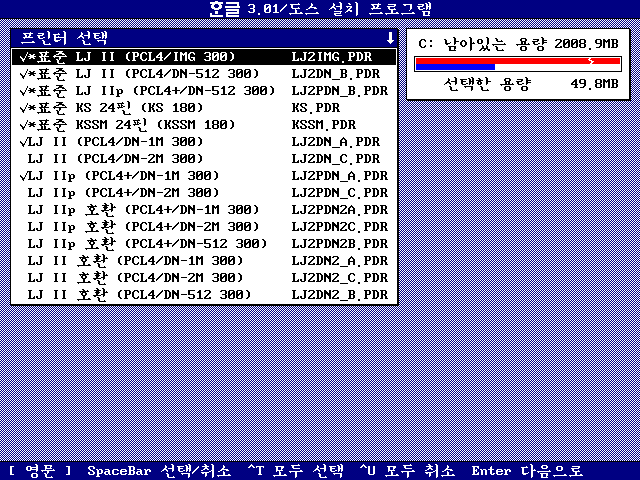Click file name LJ2IMG.PDR
The width and height of the screenshot is (640, 480).
[331, 57]
